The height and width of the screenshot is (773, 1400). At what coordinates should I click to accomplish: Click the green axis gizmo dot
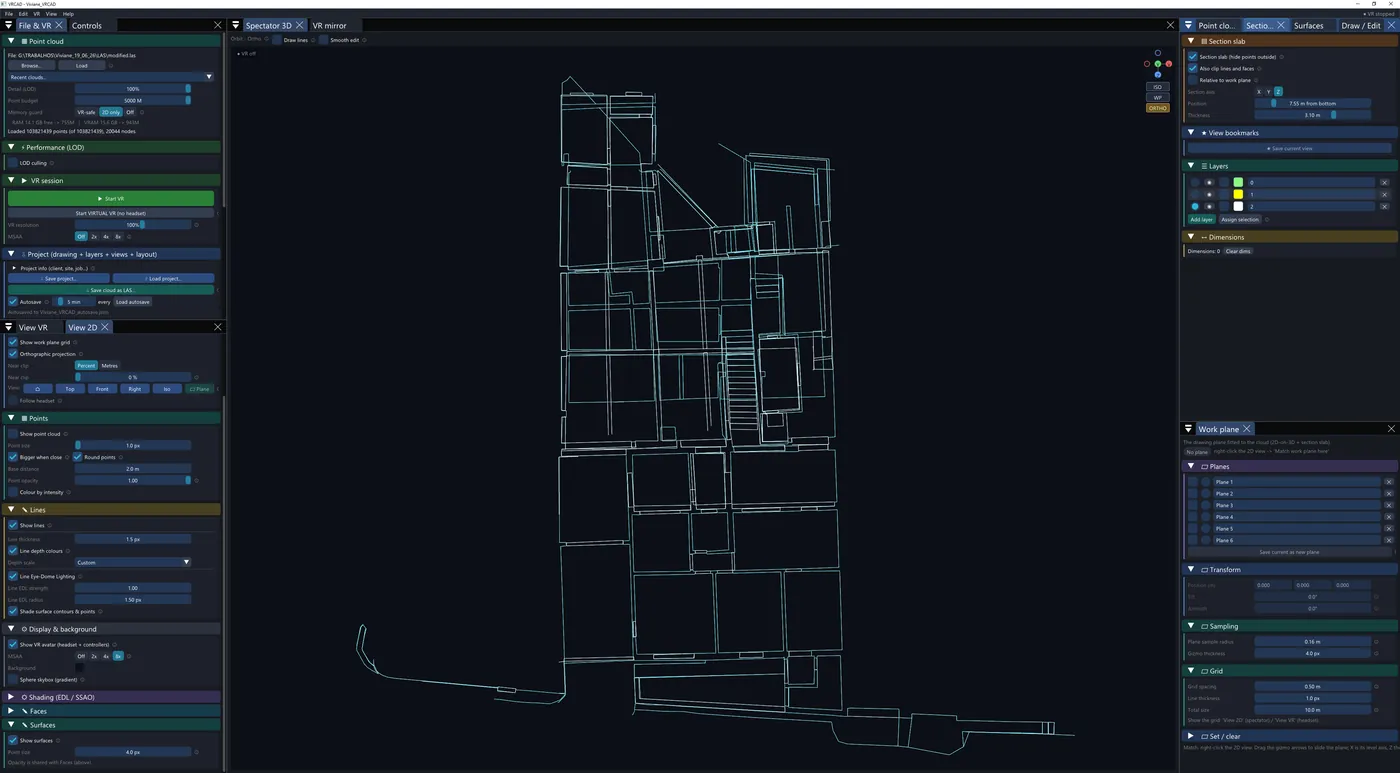coord(1158,64)
